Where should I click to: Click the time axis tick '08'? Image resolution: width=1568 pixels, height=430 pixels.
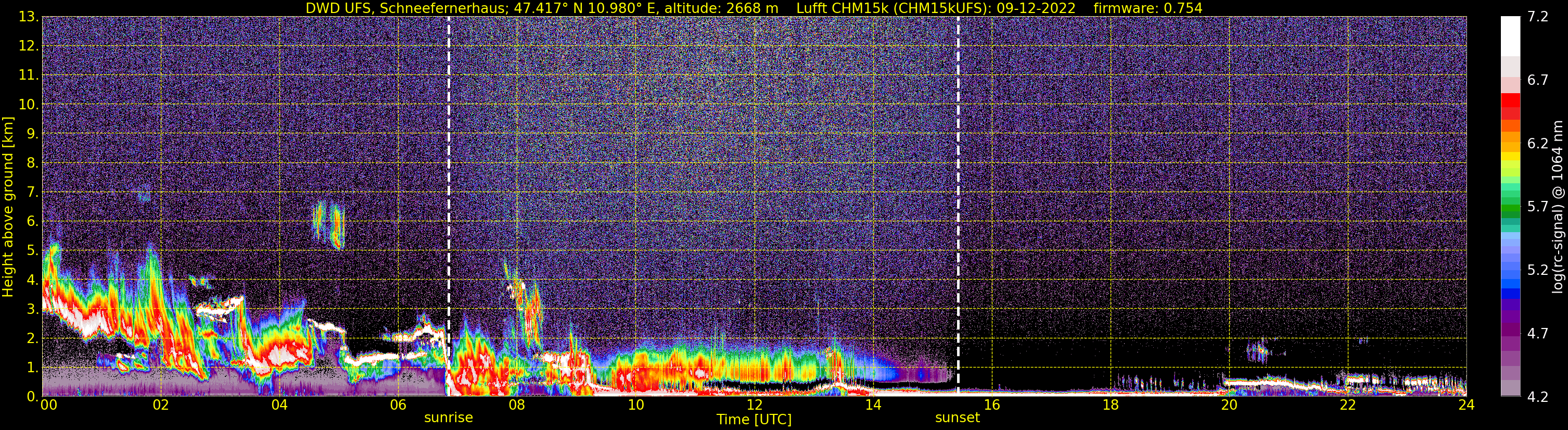pyautogui.click(x=517, y=405)
